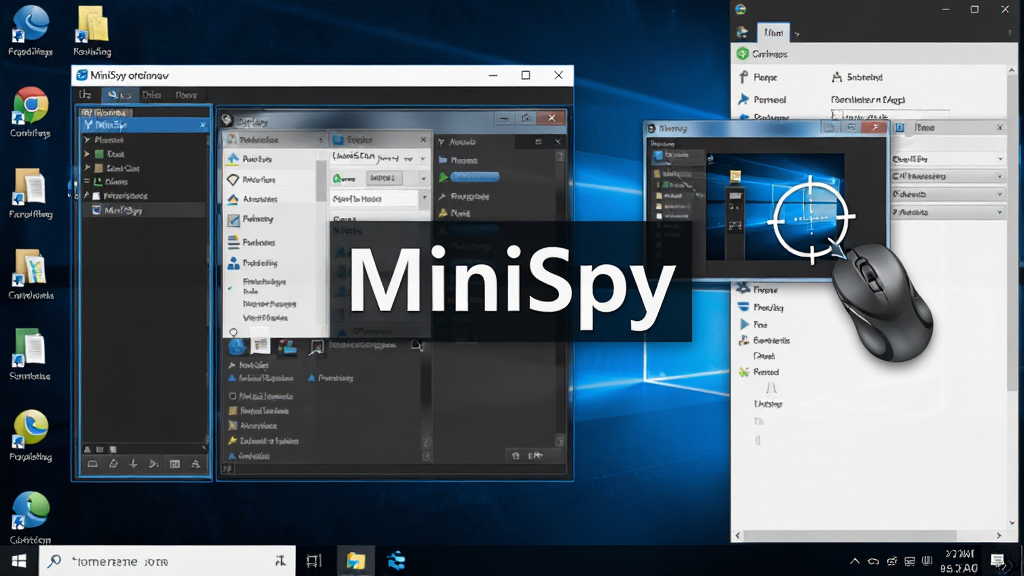Click the crosshair target in the preview window
1024x576 pixels.
click(x=811, y=219)
